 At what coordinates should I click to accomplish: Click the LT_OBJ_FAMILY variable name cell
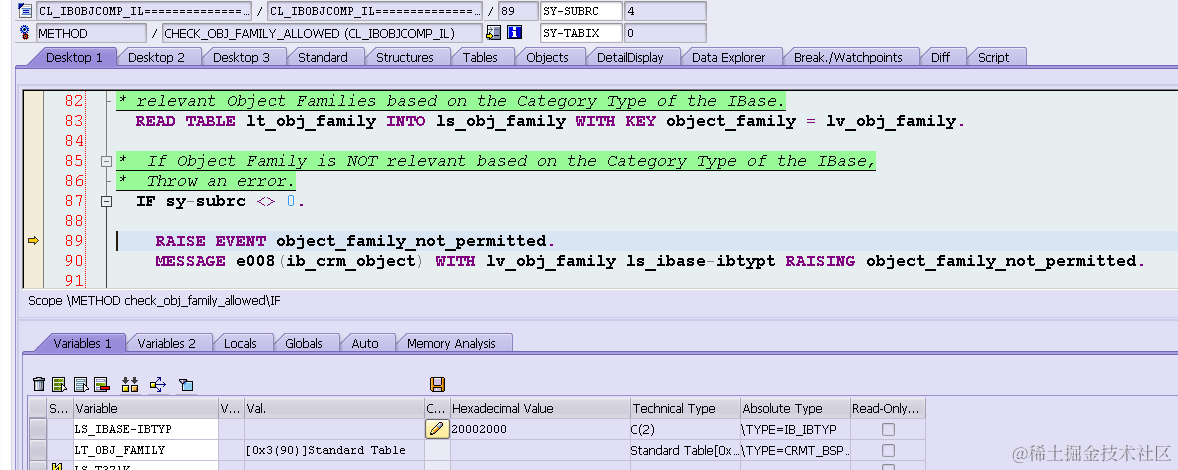point(145,450)
